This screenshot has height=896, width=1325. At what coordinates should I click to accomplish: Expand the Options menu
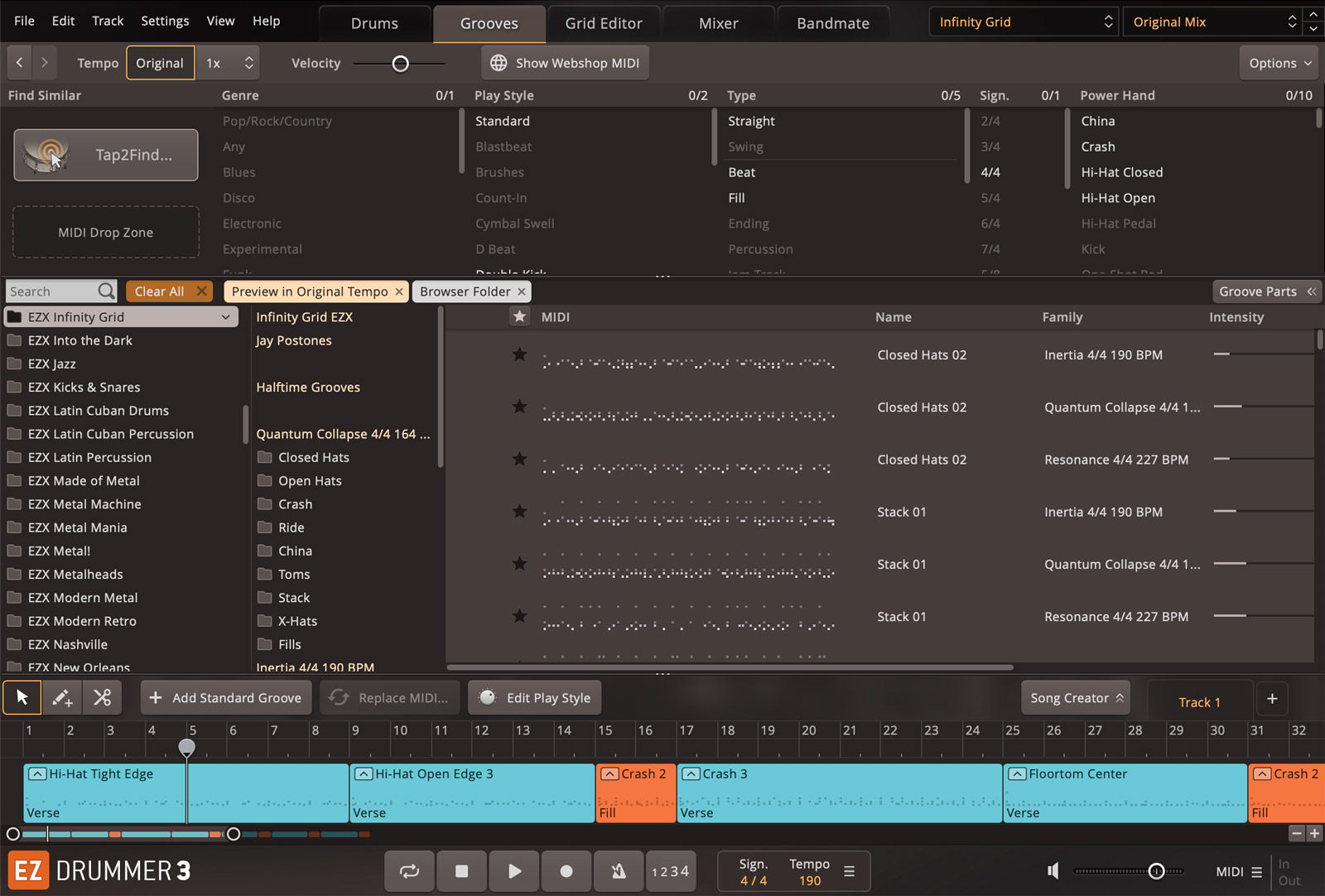tap(1280, 63)
